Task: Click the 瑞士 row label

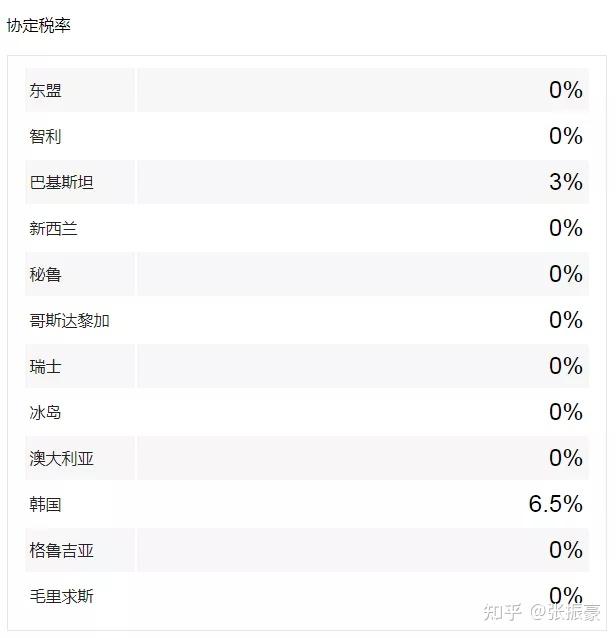Action: (46, 367)
